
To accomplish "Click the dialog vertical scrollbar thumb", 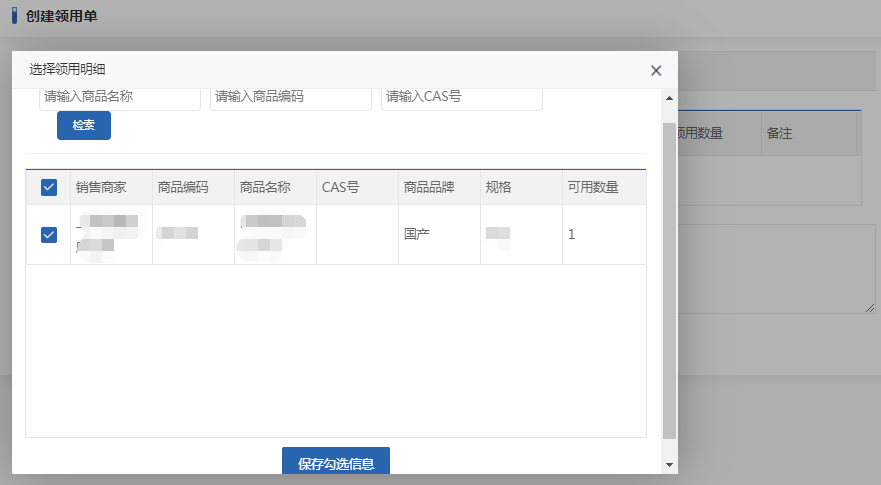I will pyautogui.click(x=669, y=280).
